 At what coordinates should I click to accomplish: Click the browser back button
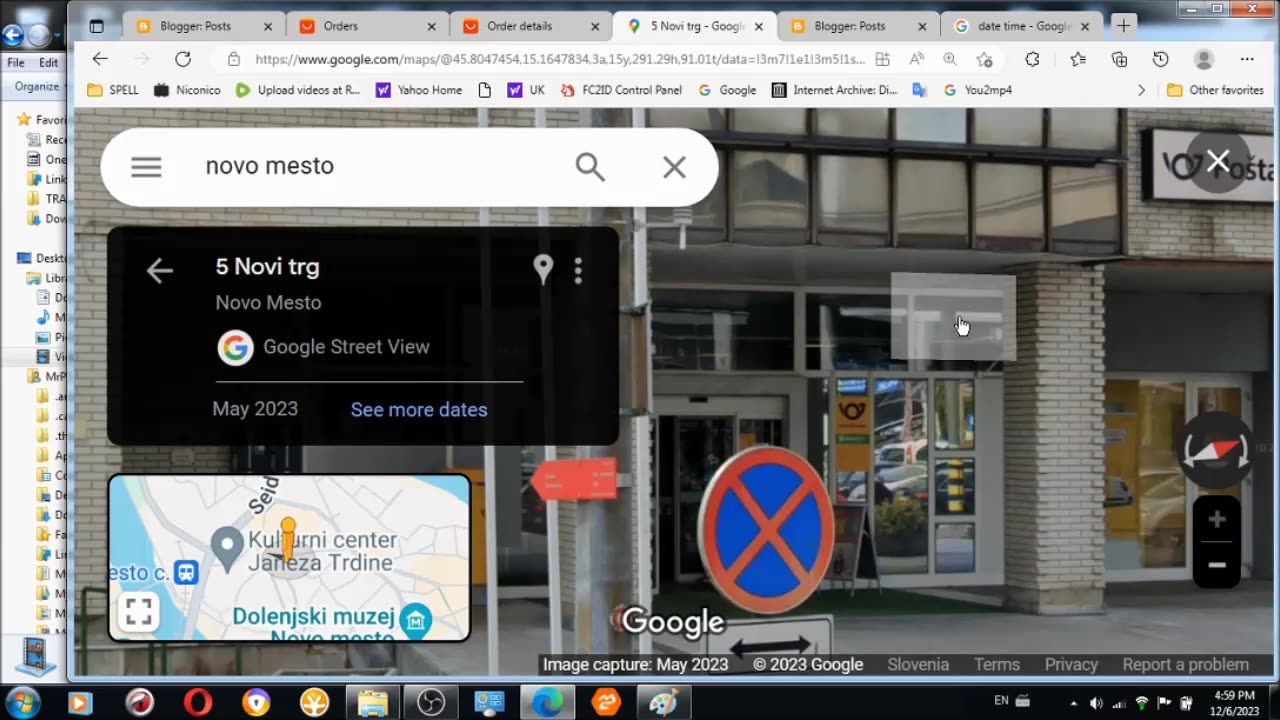pyautogui.click(x=100, y=59)
